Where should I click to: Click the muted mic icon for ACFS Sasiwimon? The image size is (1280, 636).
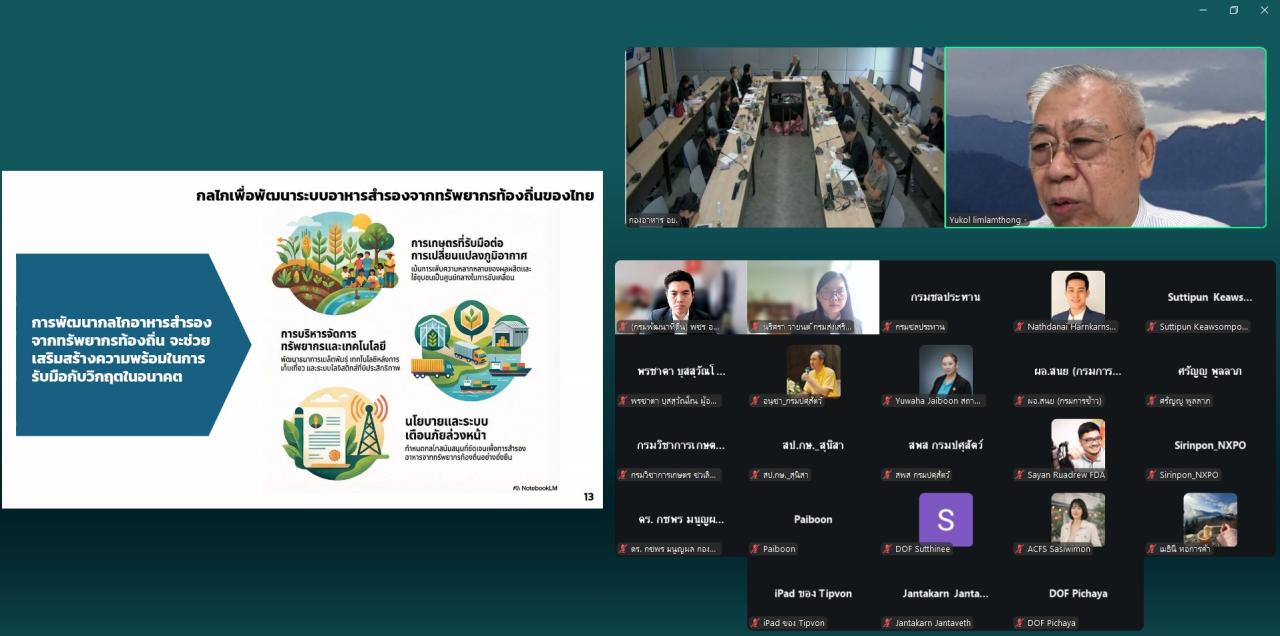point(1019,549)
